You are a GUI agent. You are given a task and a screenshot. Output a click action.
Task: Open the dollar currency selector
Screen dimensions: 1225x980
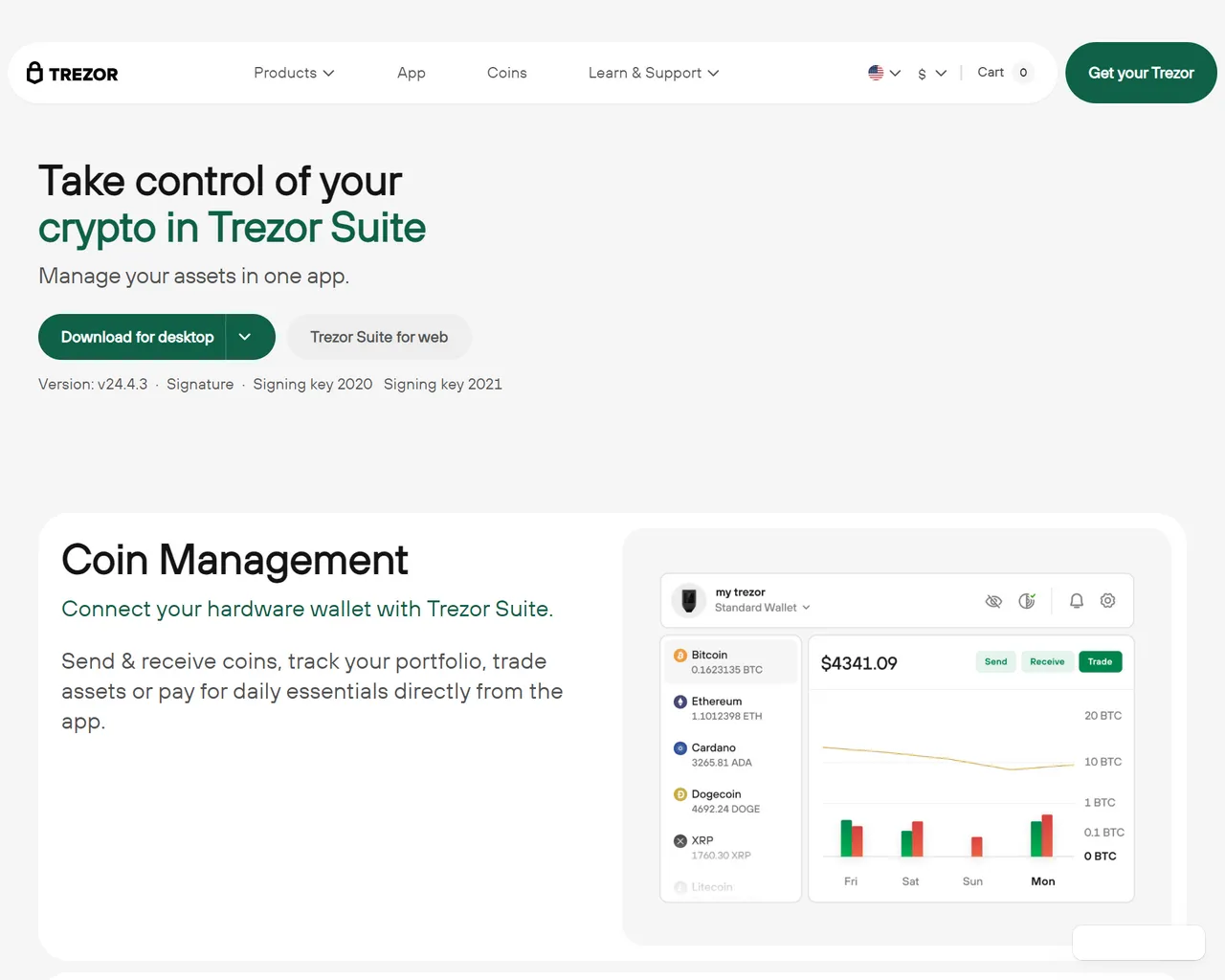click(x=932, y=73)
